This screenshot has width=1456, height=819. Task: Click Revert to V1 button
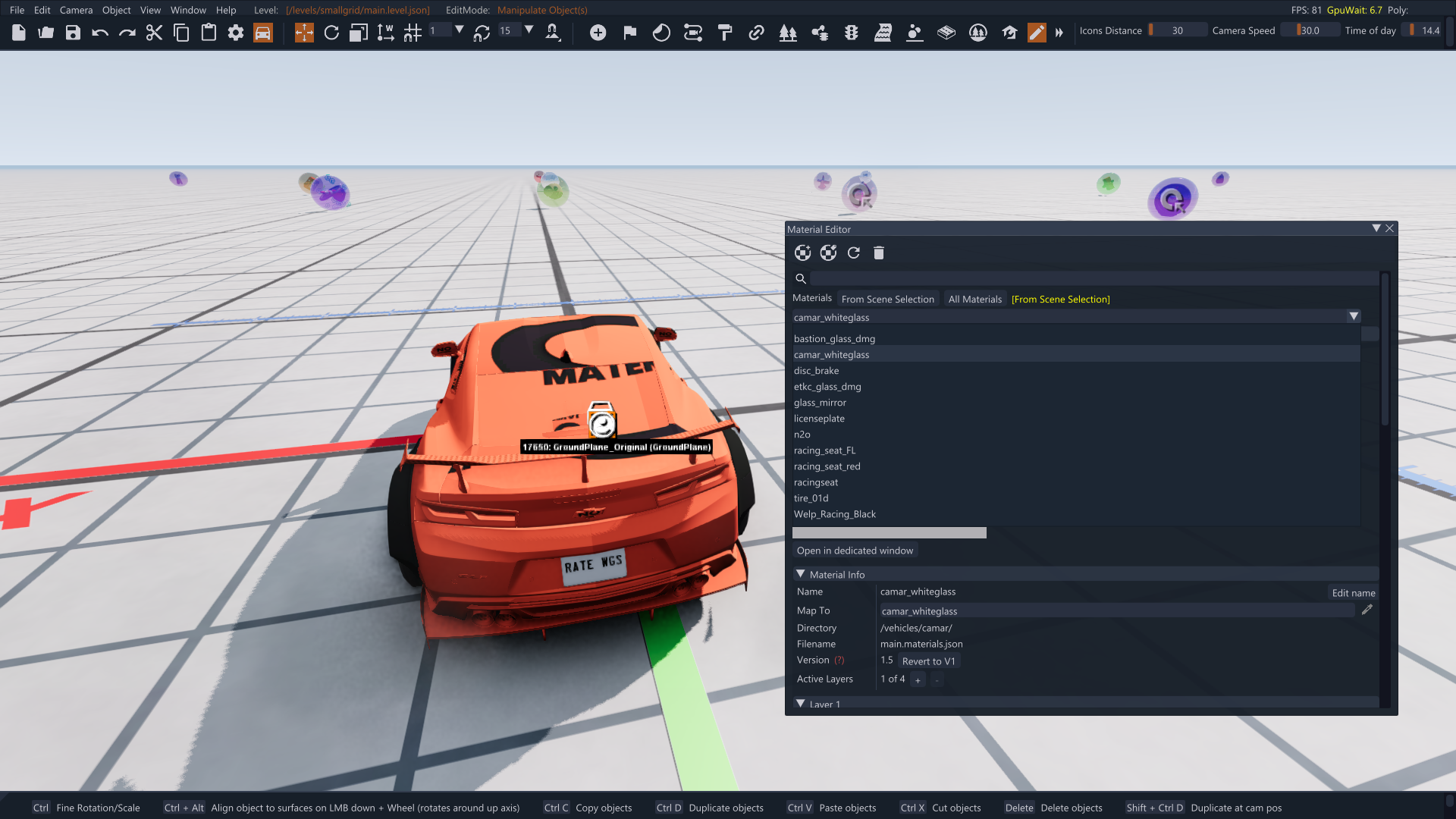pyautogui.click(x=928, y=661)
